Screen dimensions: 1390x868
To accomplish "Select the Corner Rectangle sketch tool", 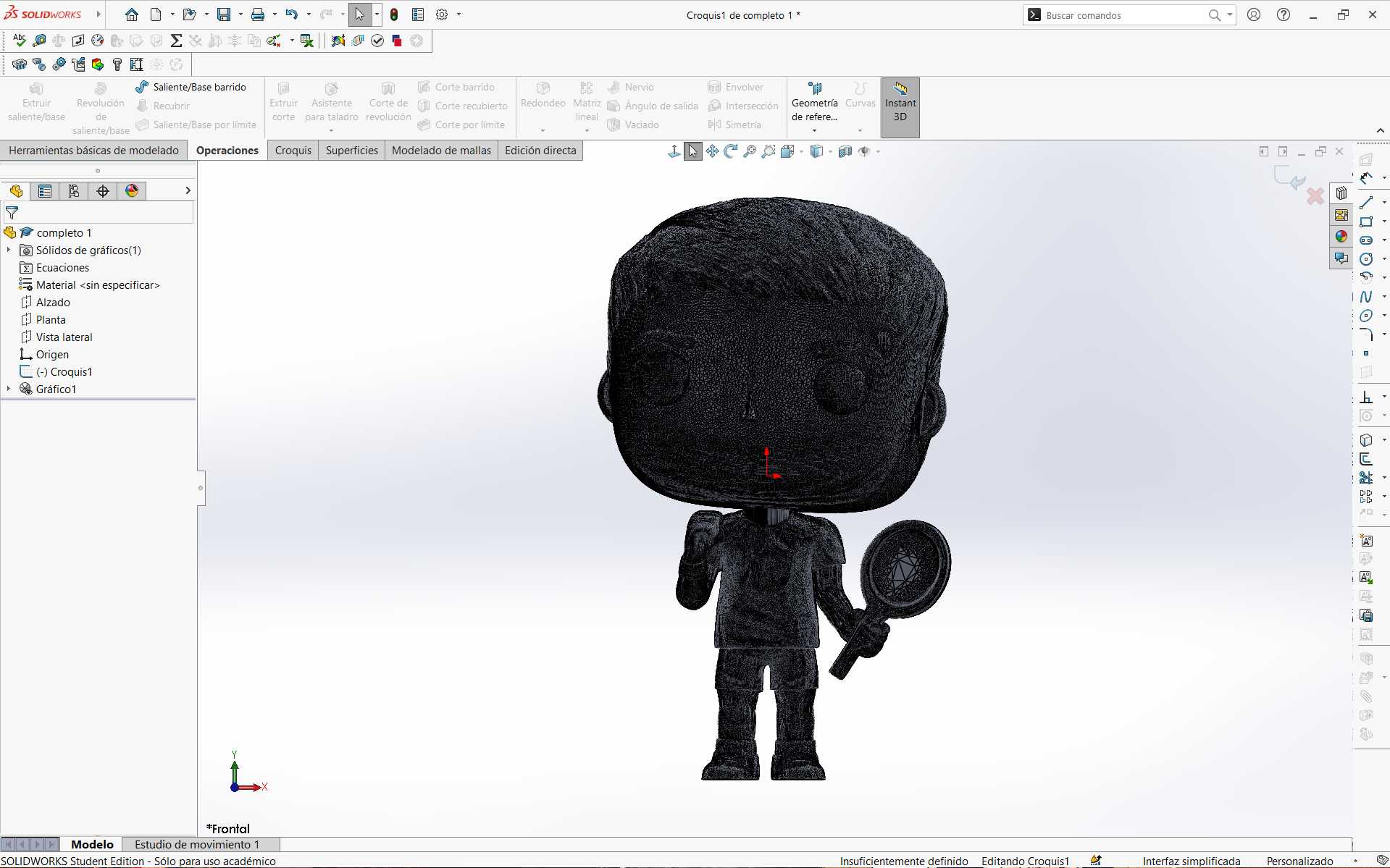I will (x=1366, y=221).
